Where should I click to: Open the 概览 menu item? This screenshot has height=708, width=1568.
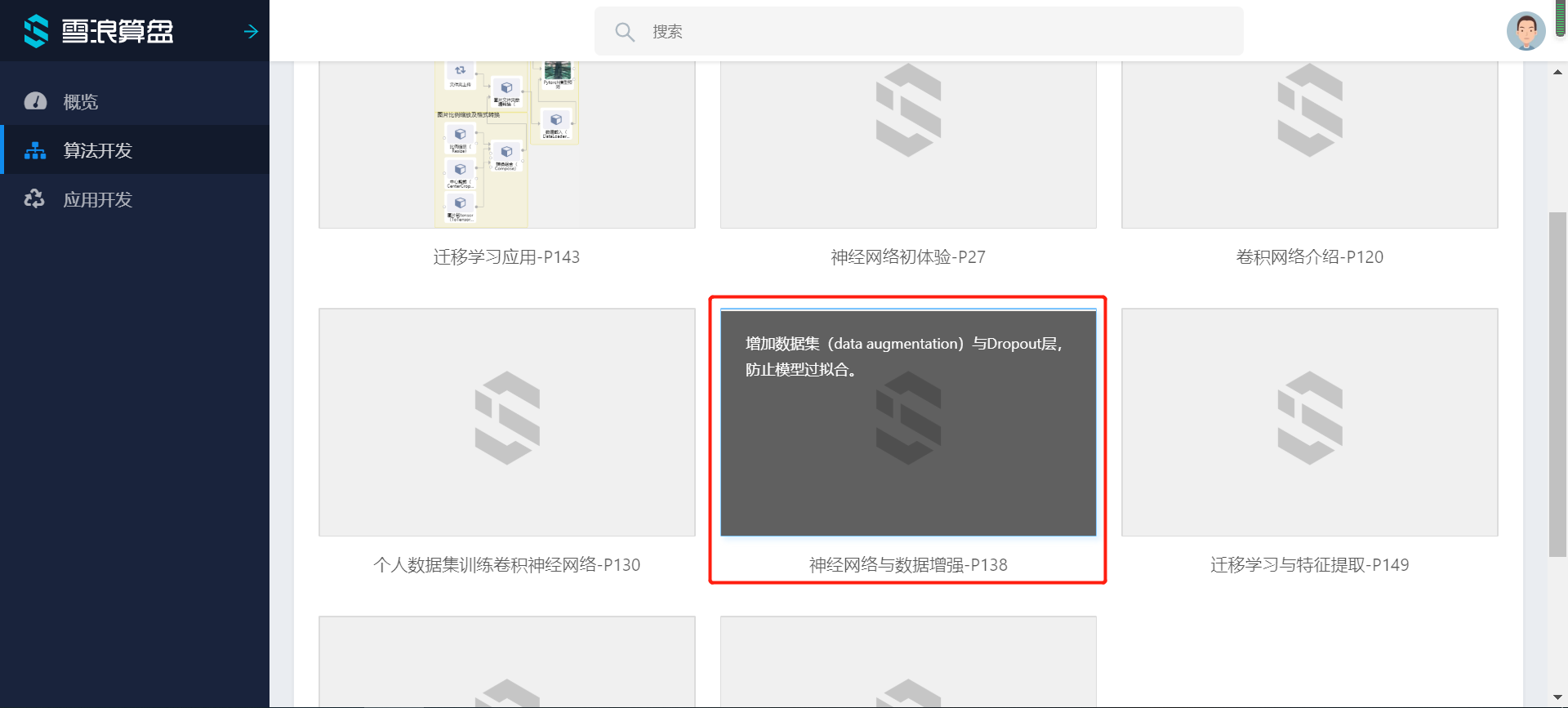pyautogui.click(x=81, y=102)
